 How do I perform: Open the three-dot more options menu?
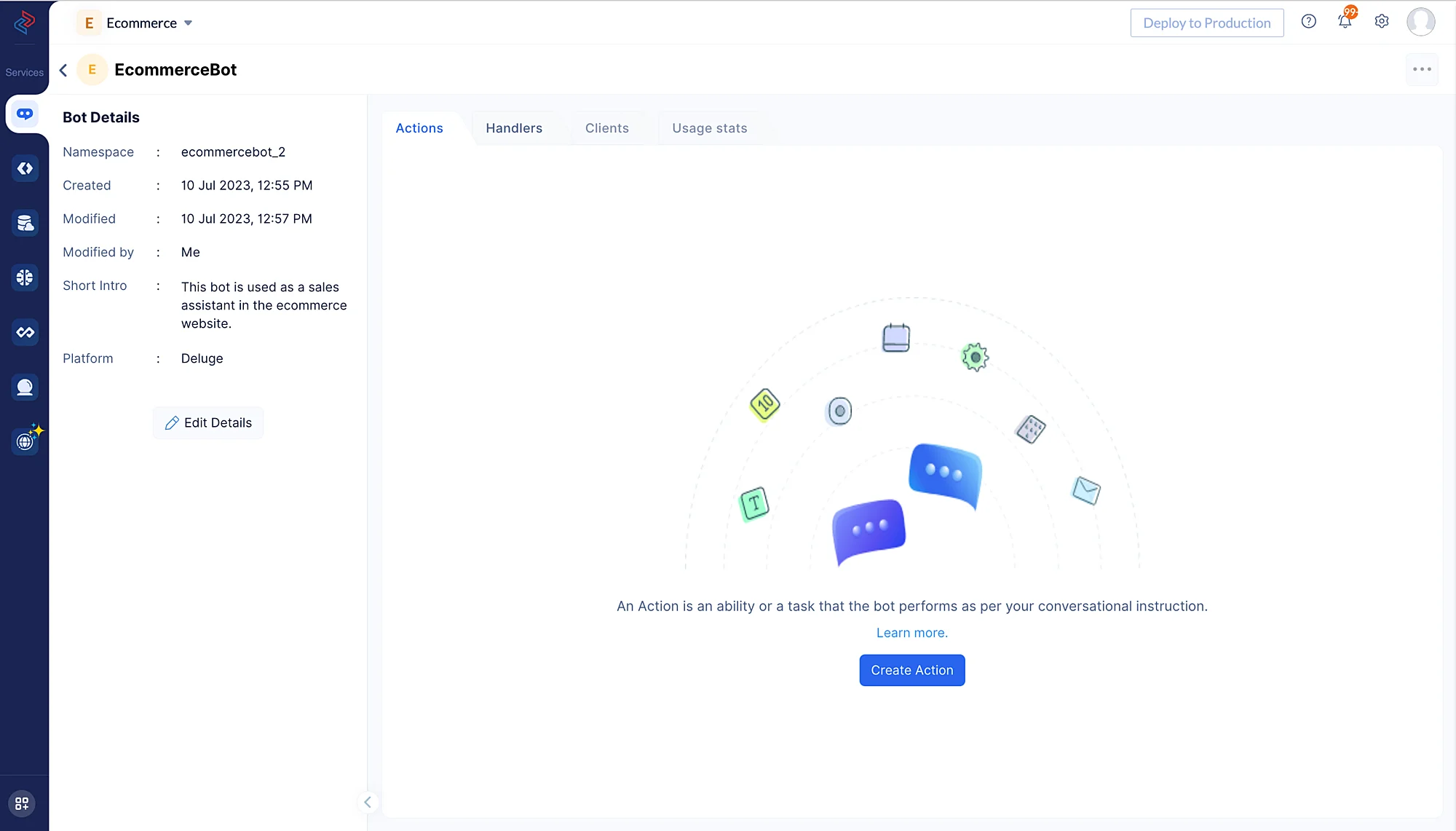[1421, 70]
